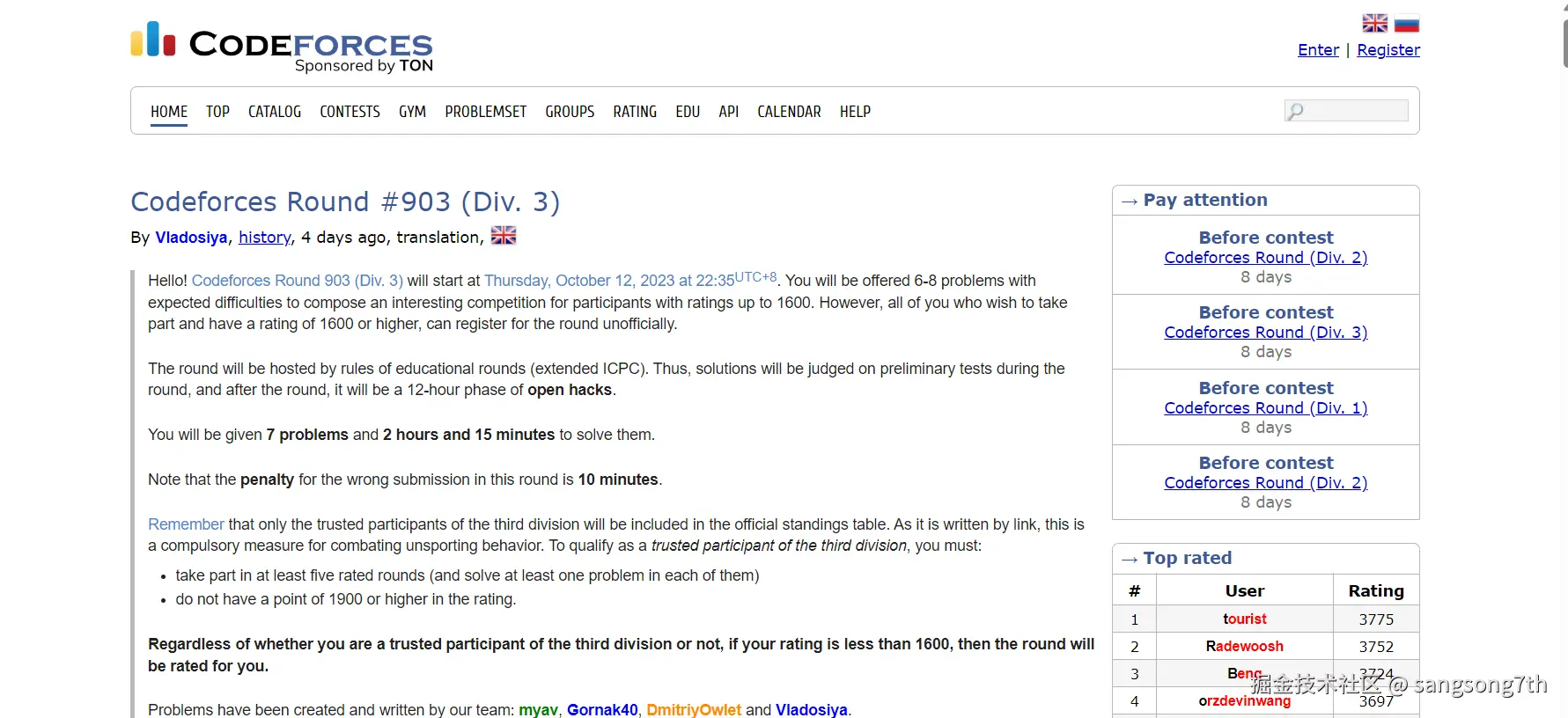Open the GROUPS menu item
Viewport: 1568px width, 718px height.
570,112
